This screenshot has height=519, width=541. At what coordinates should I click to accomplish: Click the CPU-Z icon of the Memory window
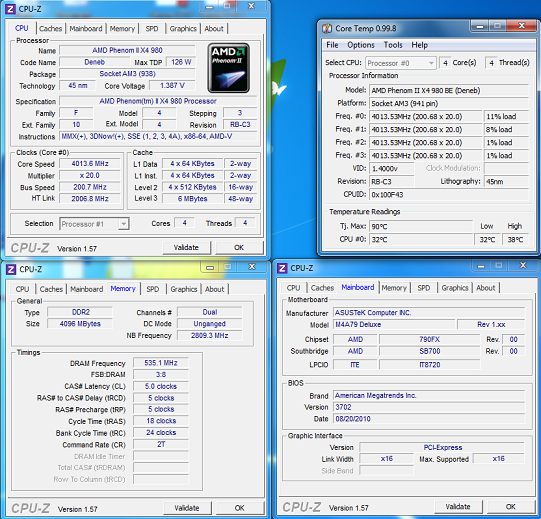[11, 269]
